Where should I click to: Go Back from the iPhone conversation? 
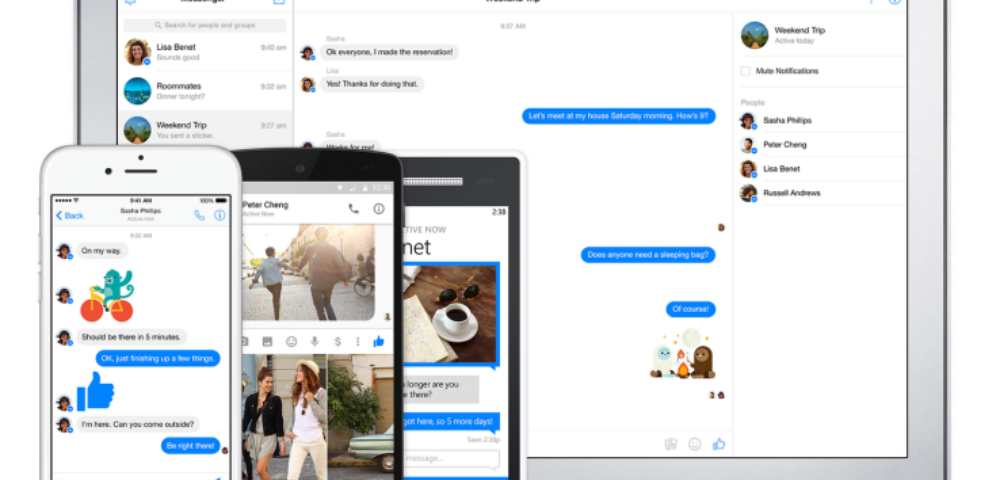(x=70, y=215)
